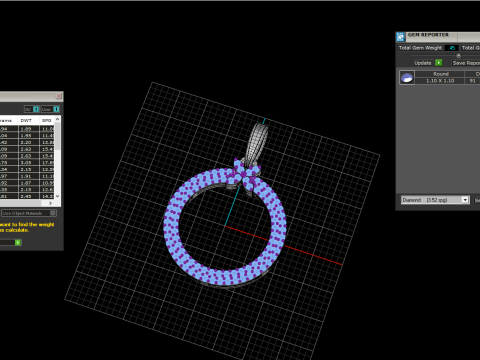Select the 1.10 X 1.10 size cell
480x360 pixels.
(x=440, y=81)
